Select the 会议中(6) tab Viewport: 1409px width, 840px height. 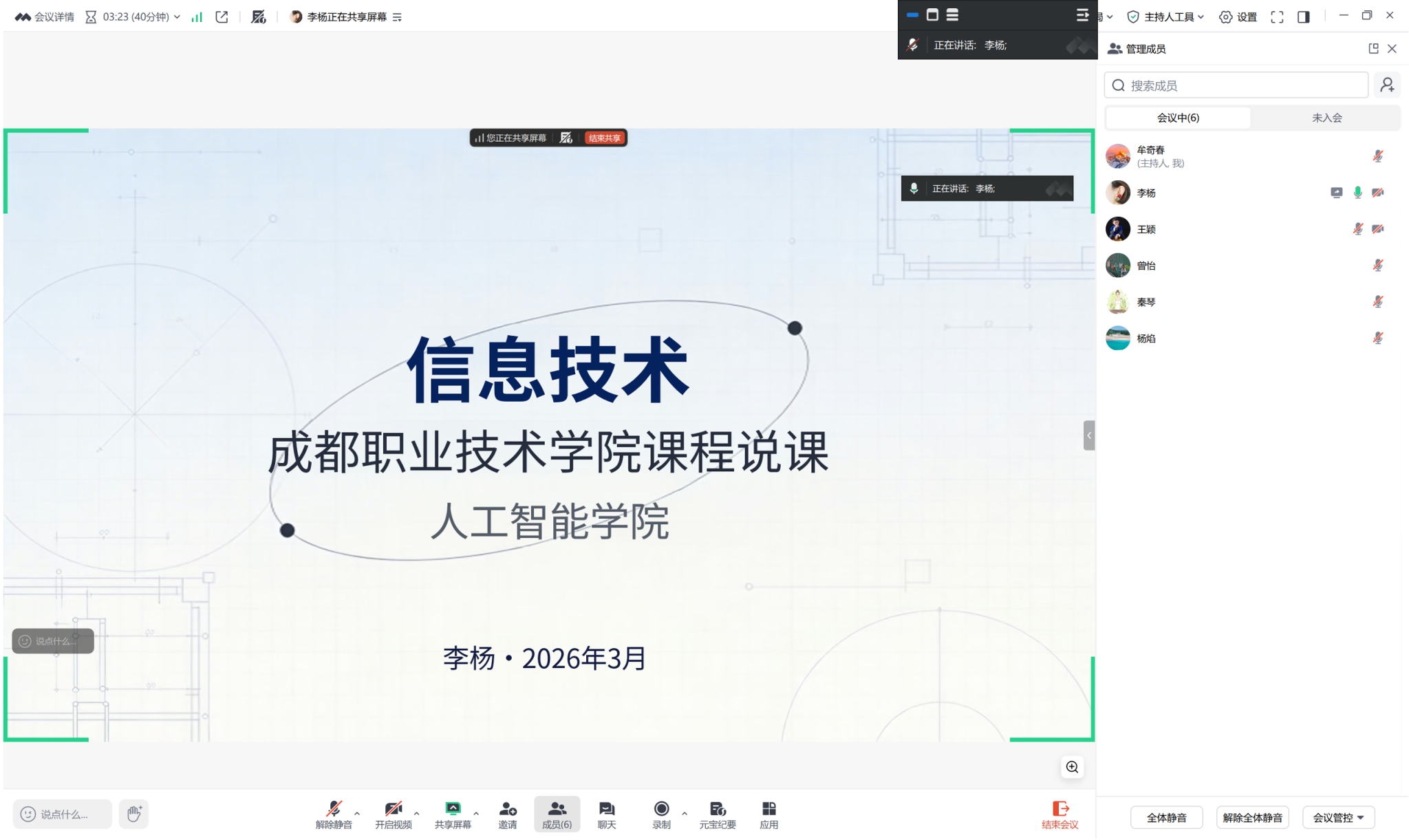(1178, 118)
